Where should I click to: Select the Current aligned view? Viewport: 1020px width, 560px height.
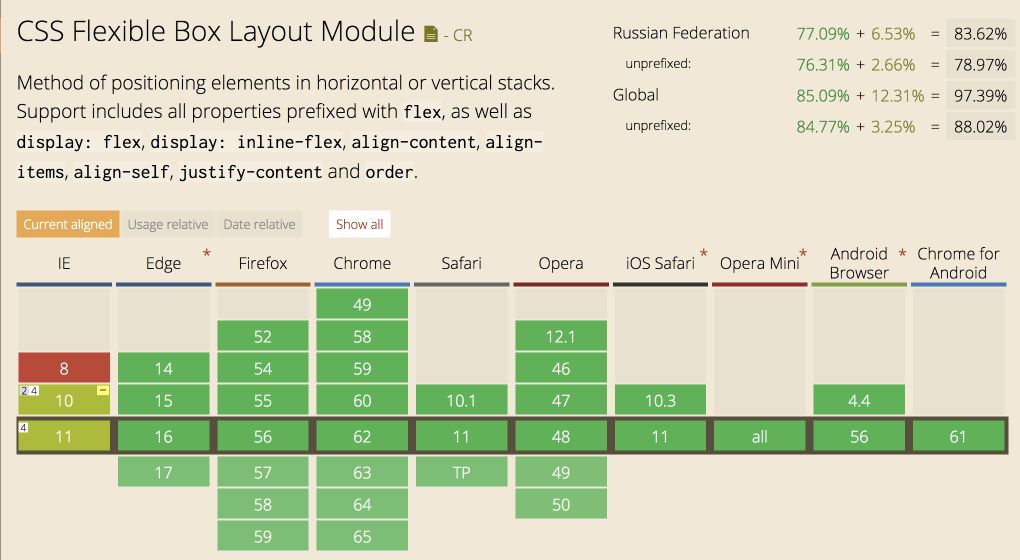point(68,224)
